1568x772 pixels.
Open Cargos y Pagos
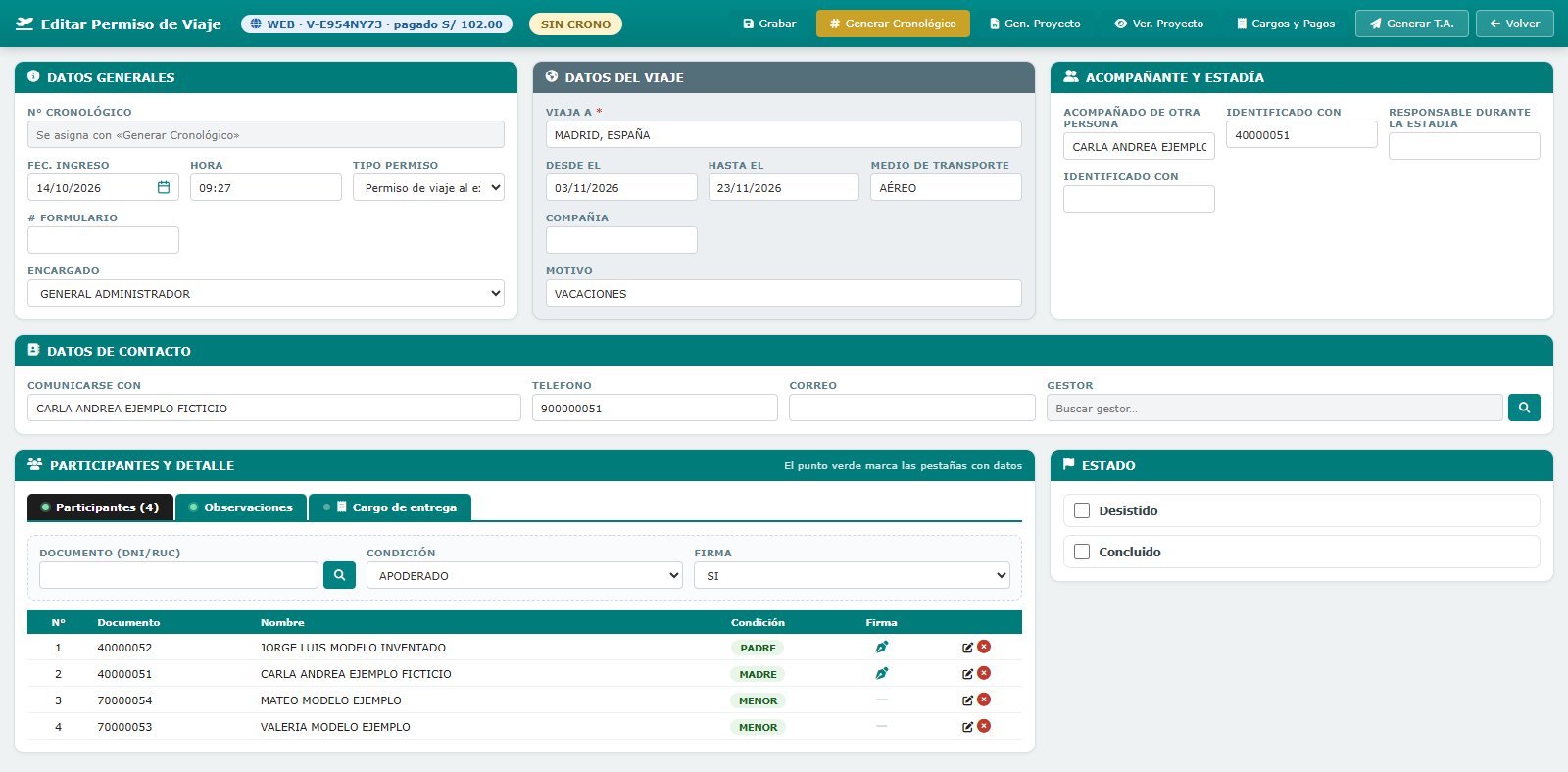tap(1286, 24)
